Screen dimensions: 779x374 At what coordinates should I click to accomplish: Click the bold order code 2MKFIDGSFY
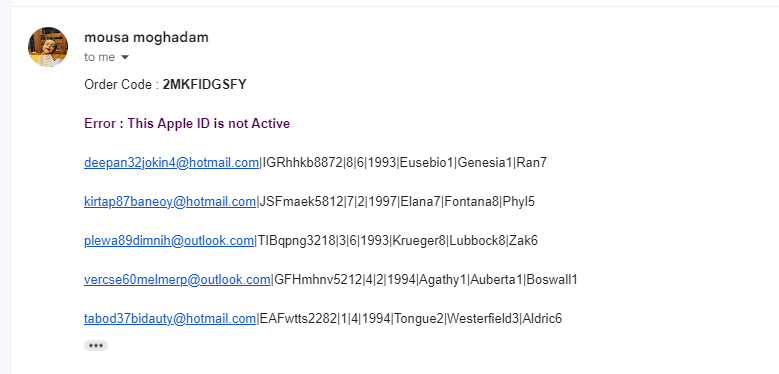(x=205, y=84)
